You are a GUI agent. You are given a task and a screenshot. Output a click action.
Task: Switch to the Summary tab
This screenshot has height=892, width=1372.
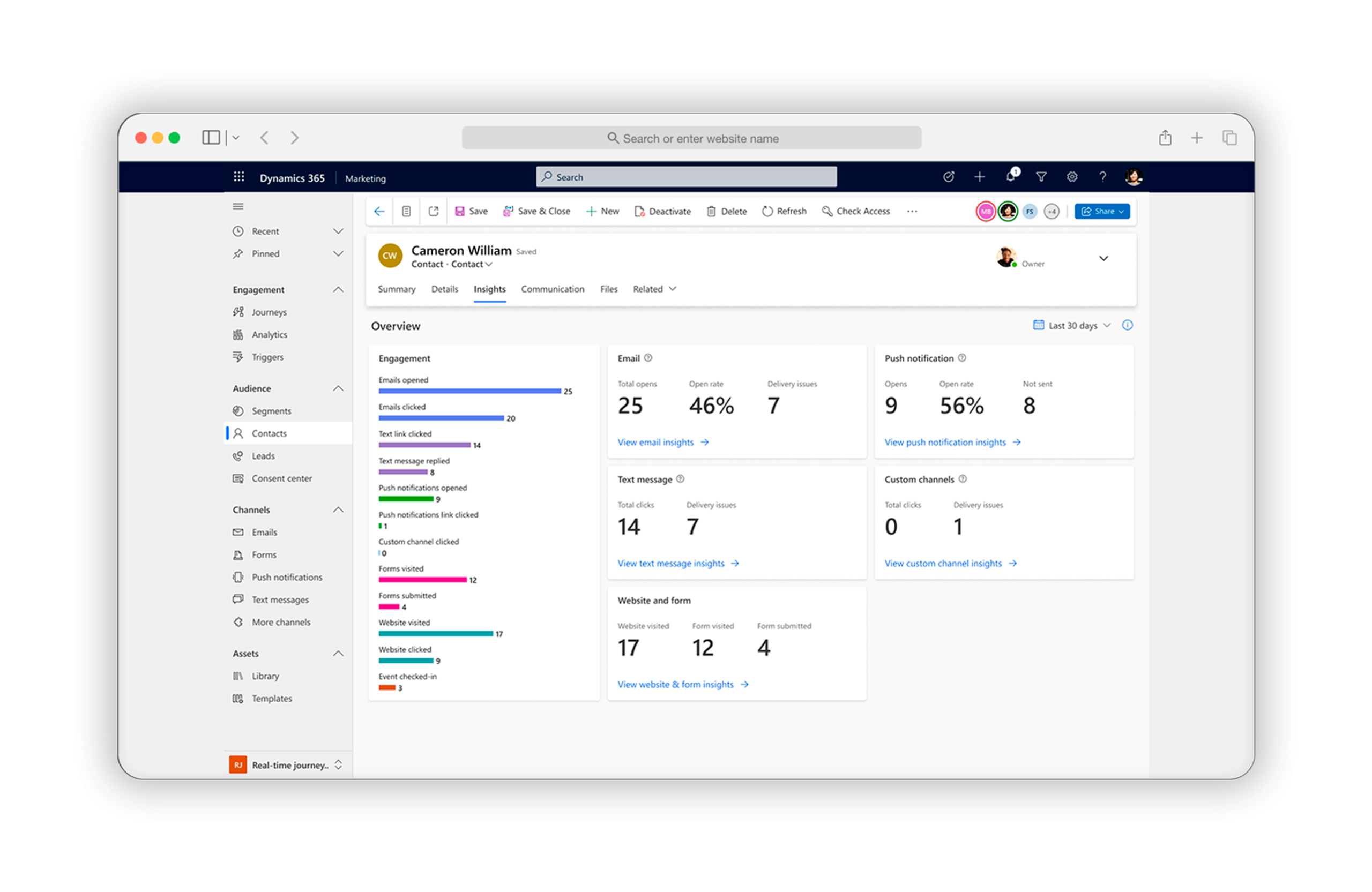tap(397, 289)
